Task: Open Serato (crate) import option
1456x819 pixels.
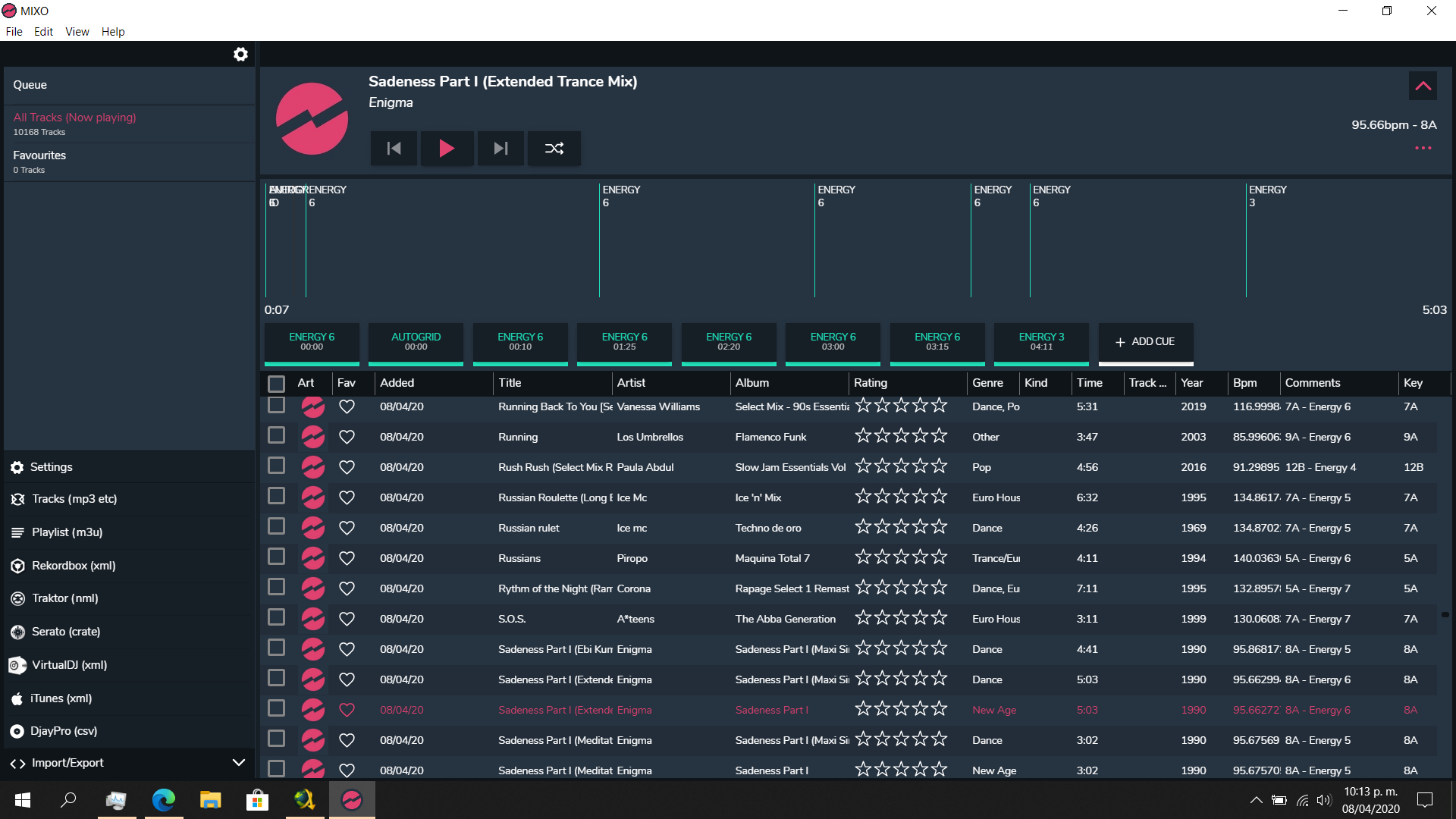Action: click(x=66, y=632)
